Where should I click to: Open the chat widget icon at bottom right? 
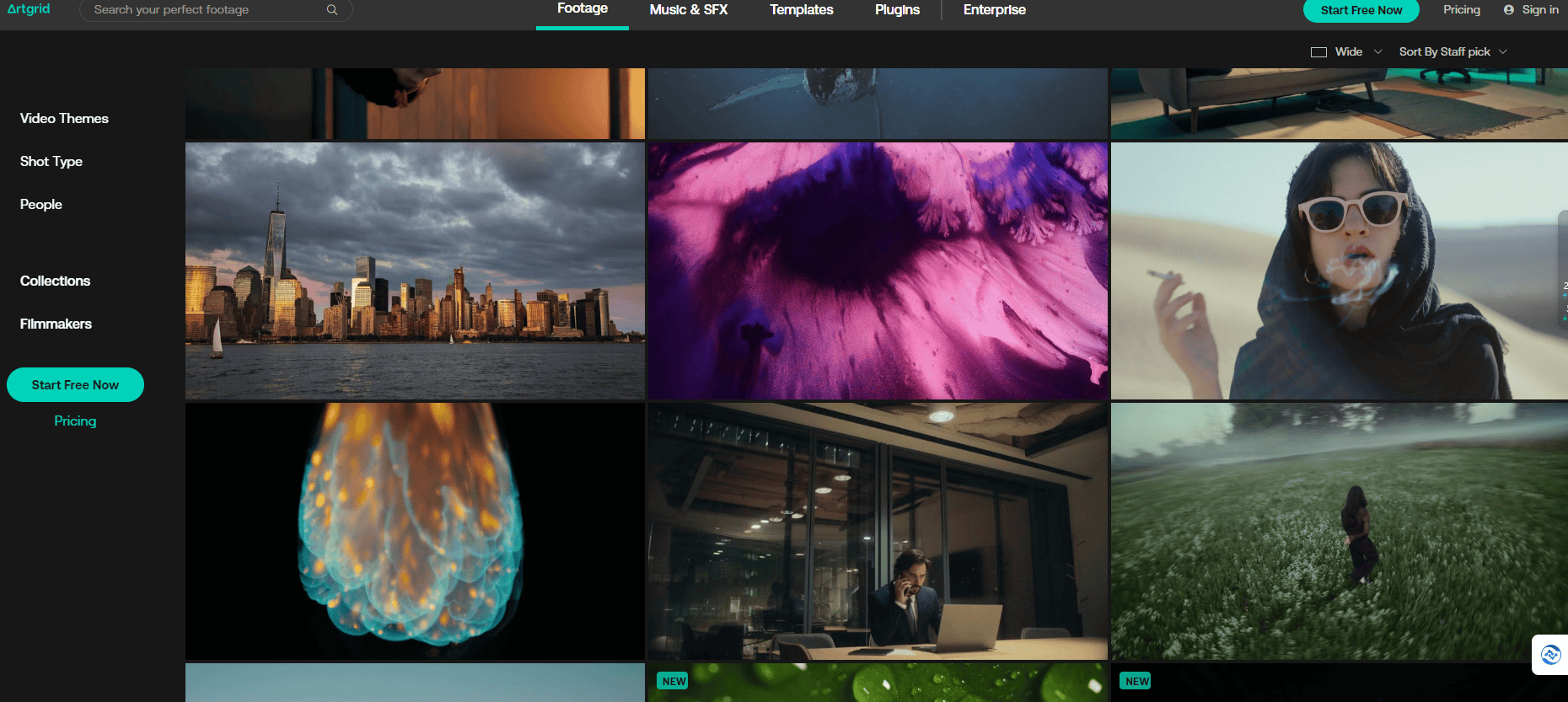tap(1550, 654)
